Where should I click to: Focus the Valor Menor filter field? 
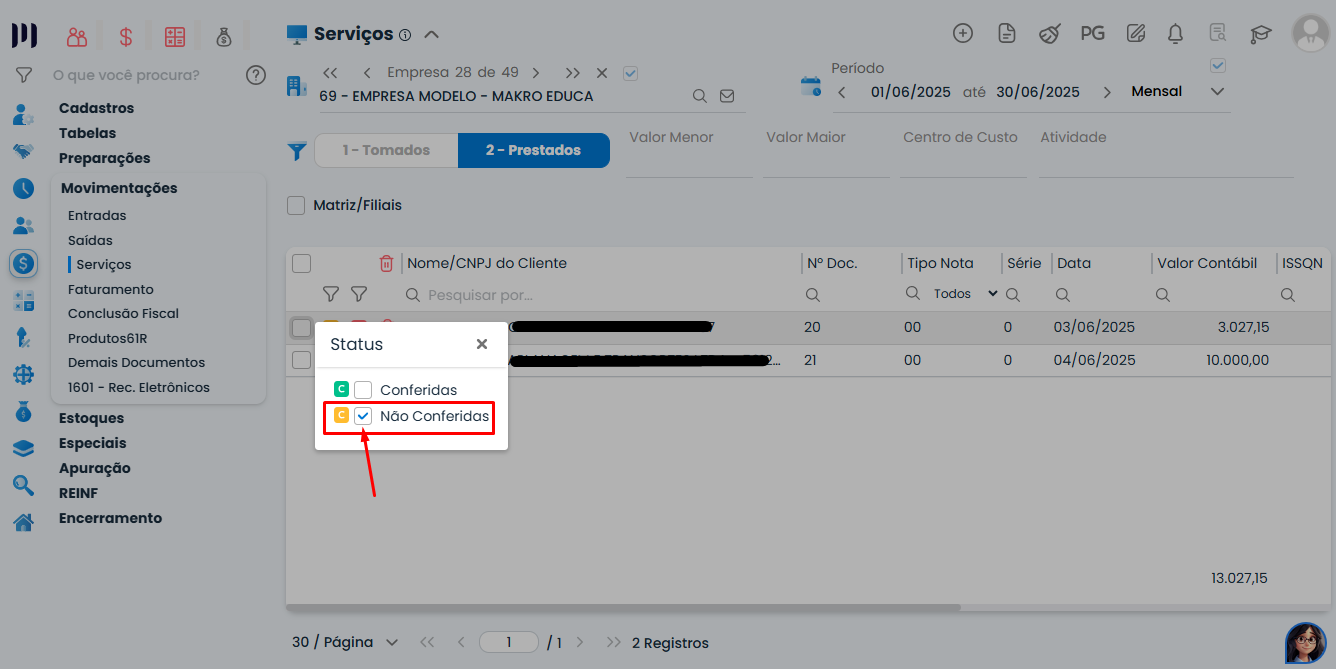[x=689, y=152]
